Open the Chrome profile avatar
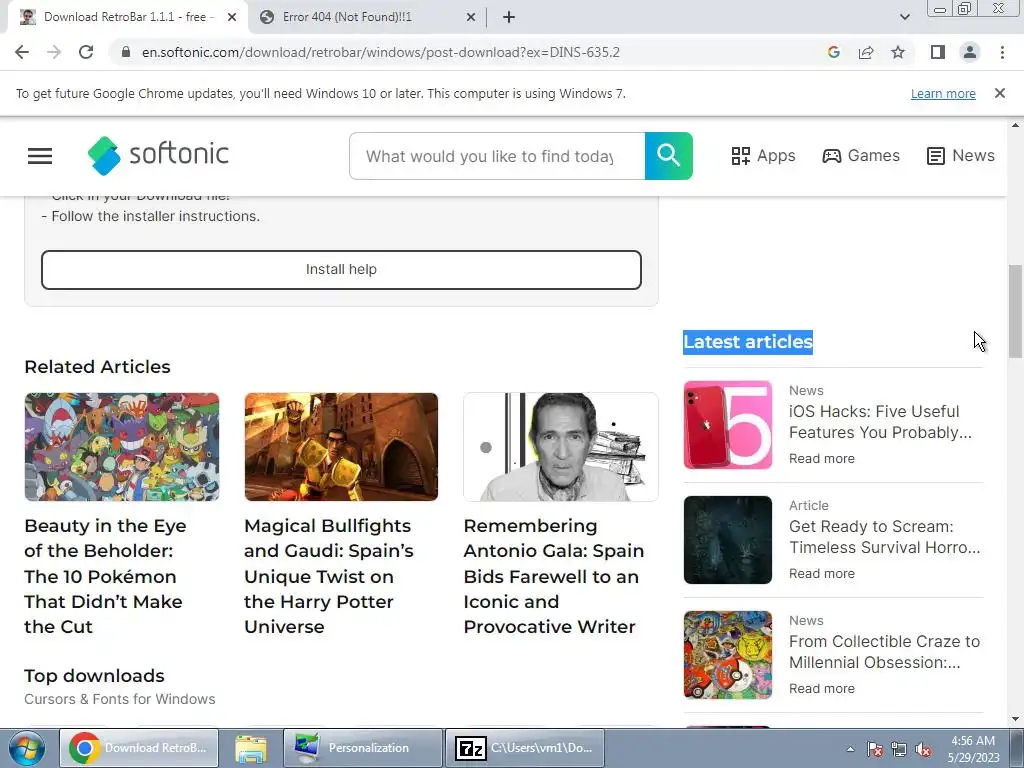1024x768 pixels. [970, 52]
